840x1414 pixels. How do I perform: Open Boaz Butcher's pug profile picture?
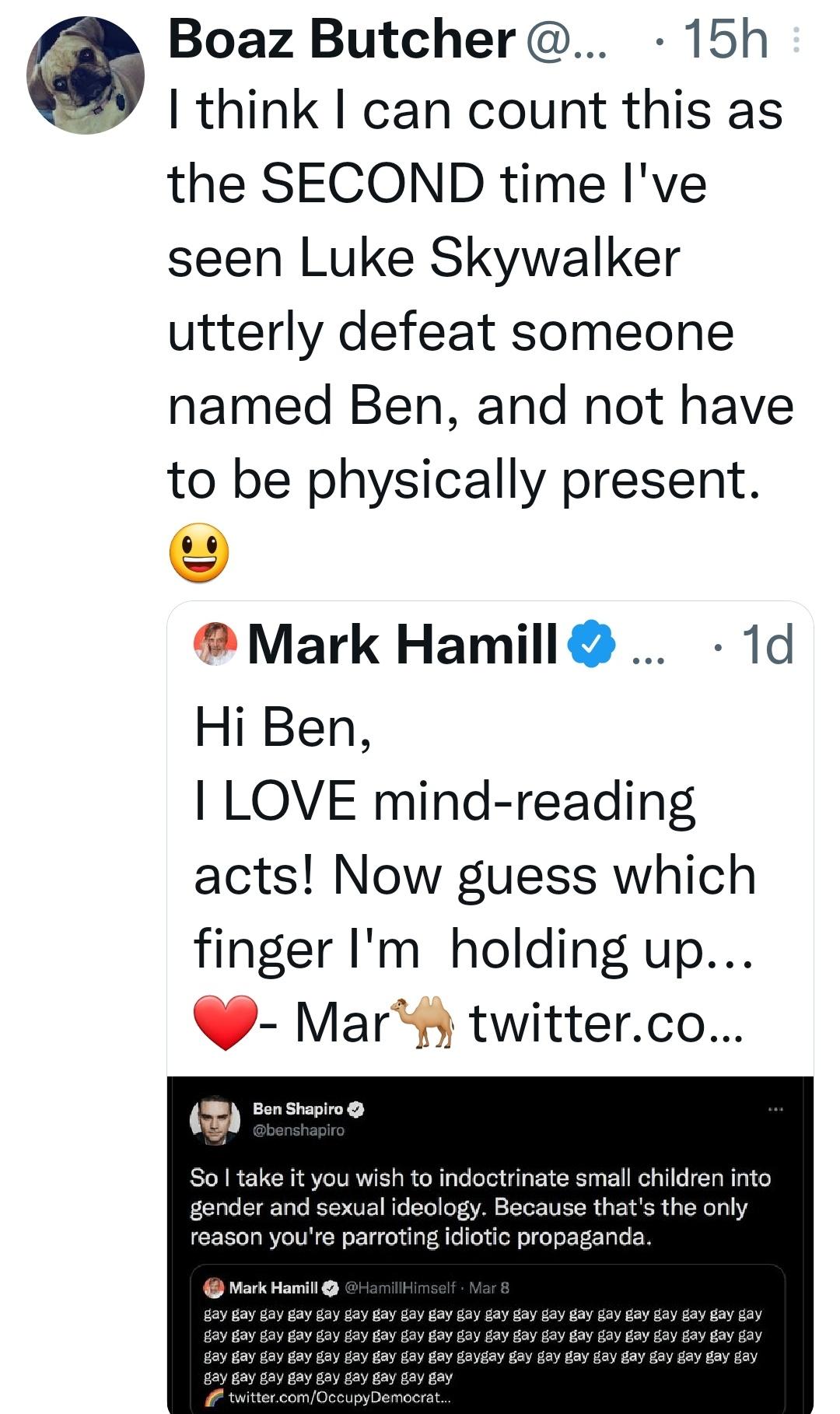pyautogui.click(x=86, y=75)
